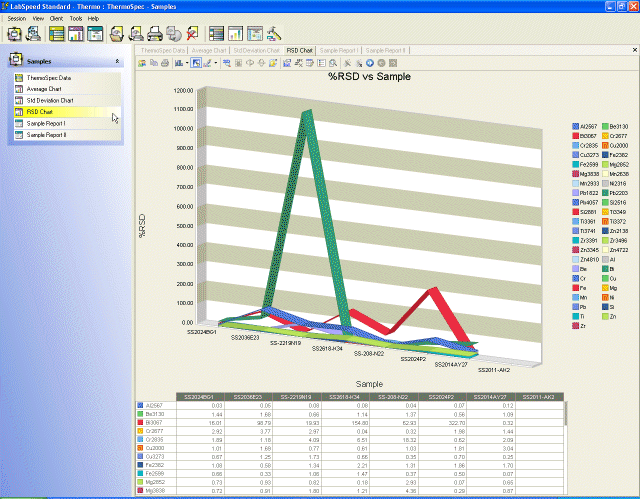Click the Fe2382 row label in data table

pos(154,465)
